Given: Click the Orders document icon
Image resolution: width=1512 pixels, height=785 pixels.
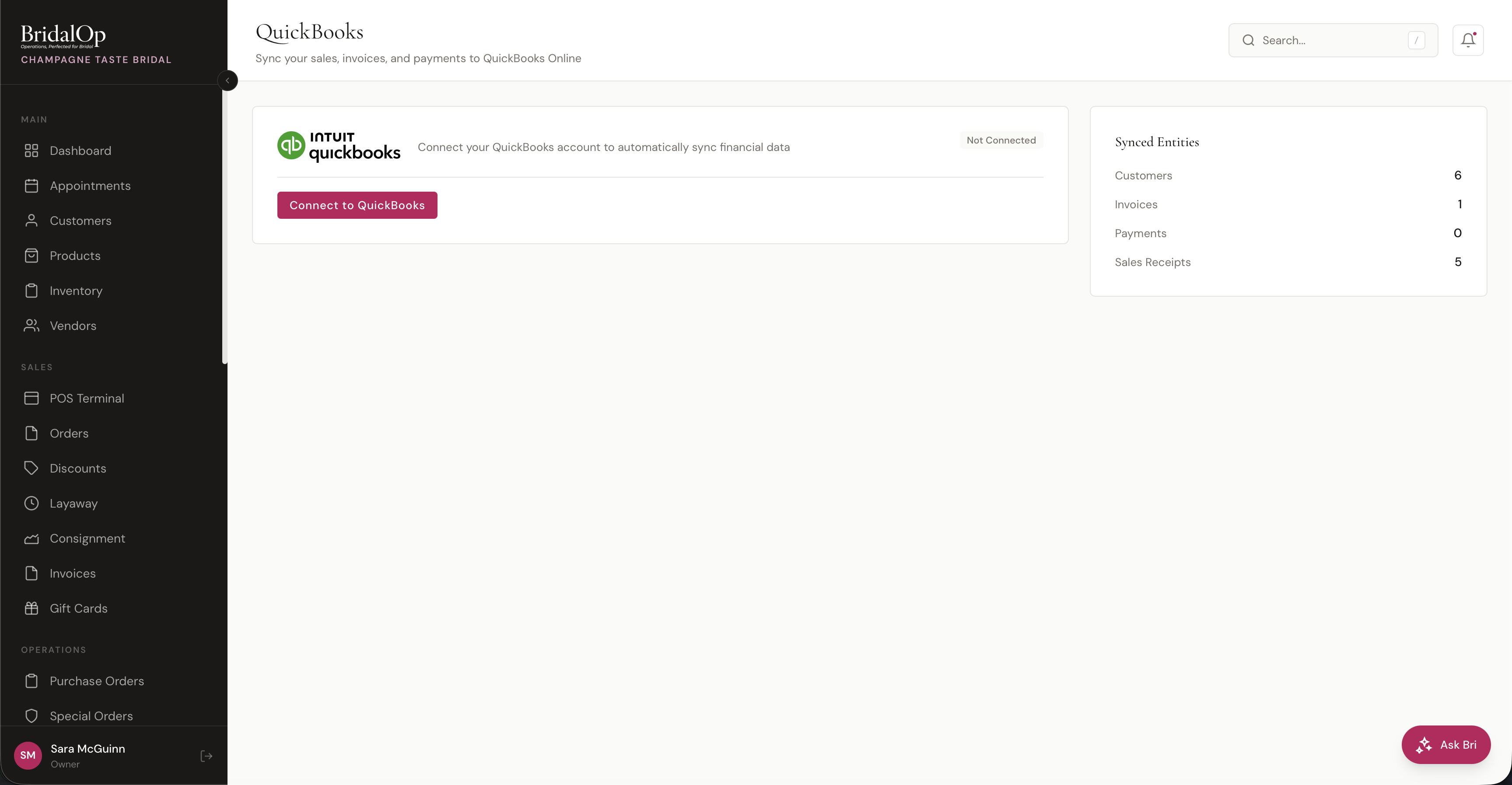Looking at the screenshot, I should (x=31, y=433).
